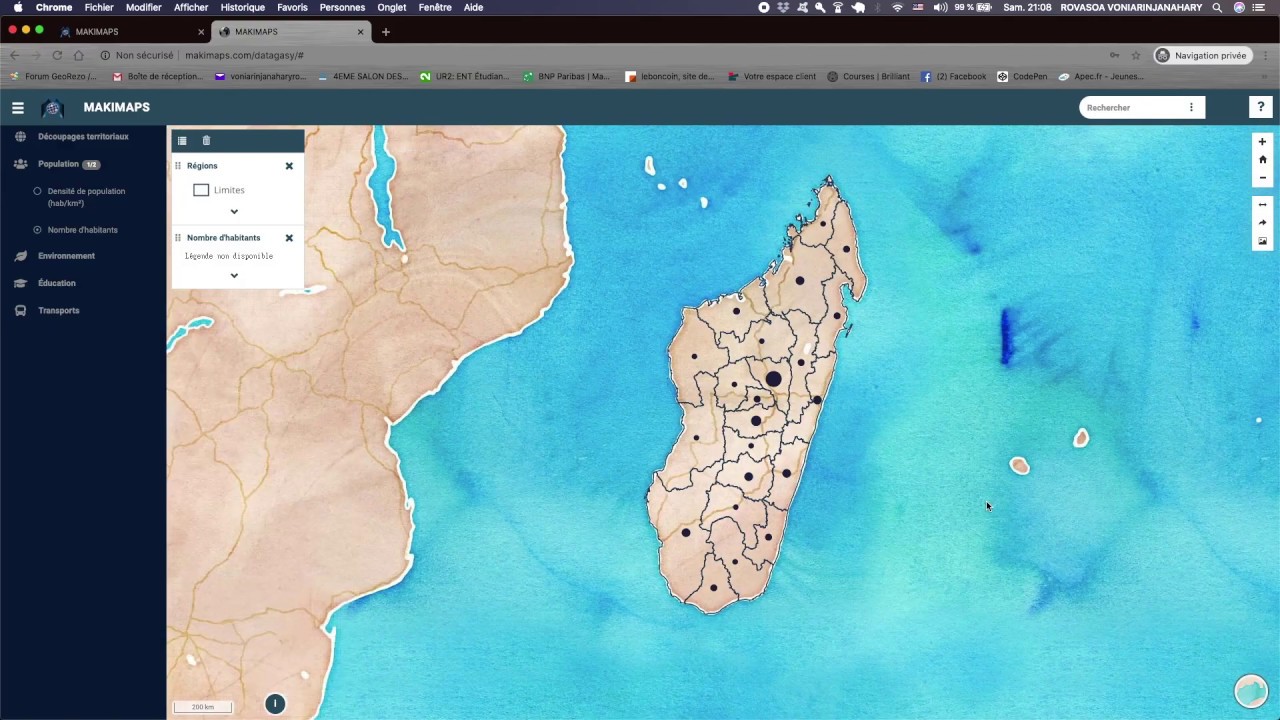Open Spotlight search in menu bar
This screenshot has height=720, width=1280.
click(x=1217, y=7)
